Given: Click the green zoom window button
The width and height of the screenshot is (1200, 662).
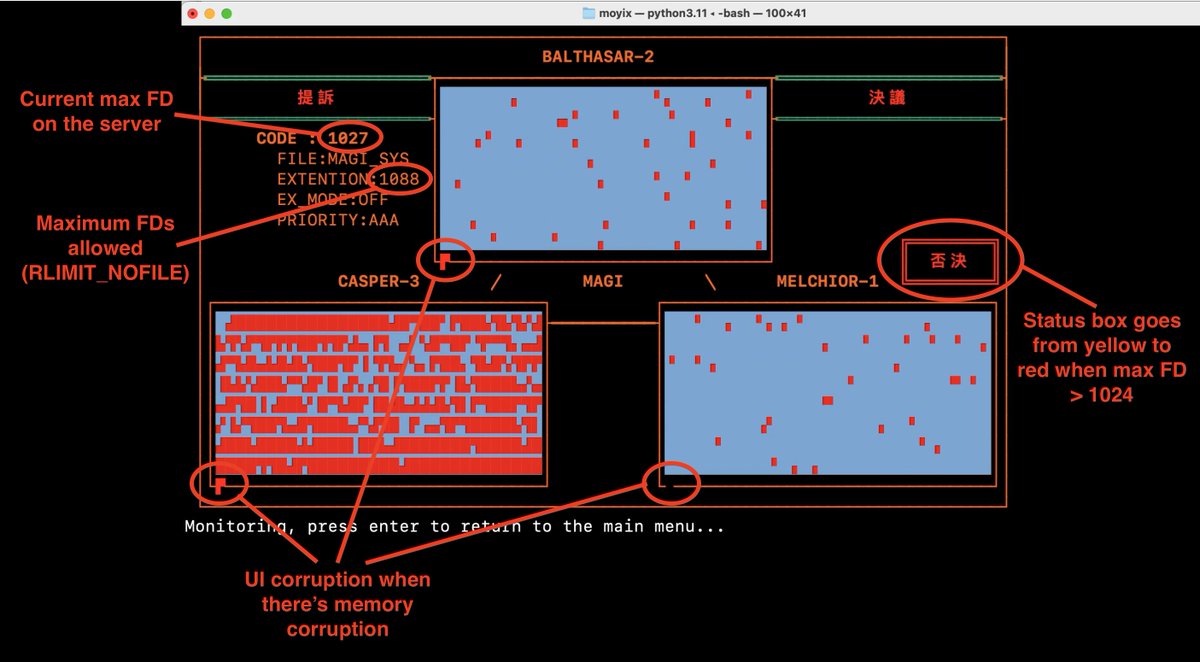Looking at the screenshot, I should click(x=226, y=14).
